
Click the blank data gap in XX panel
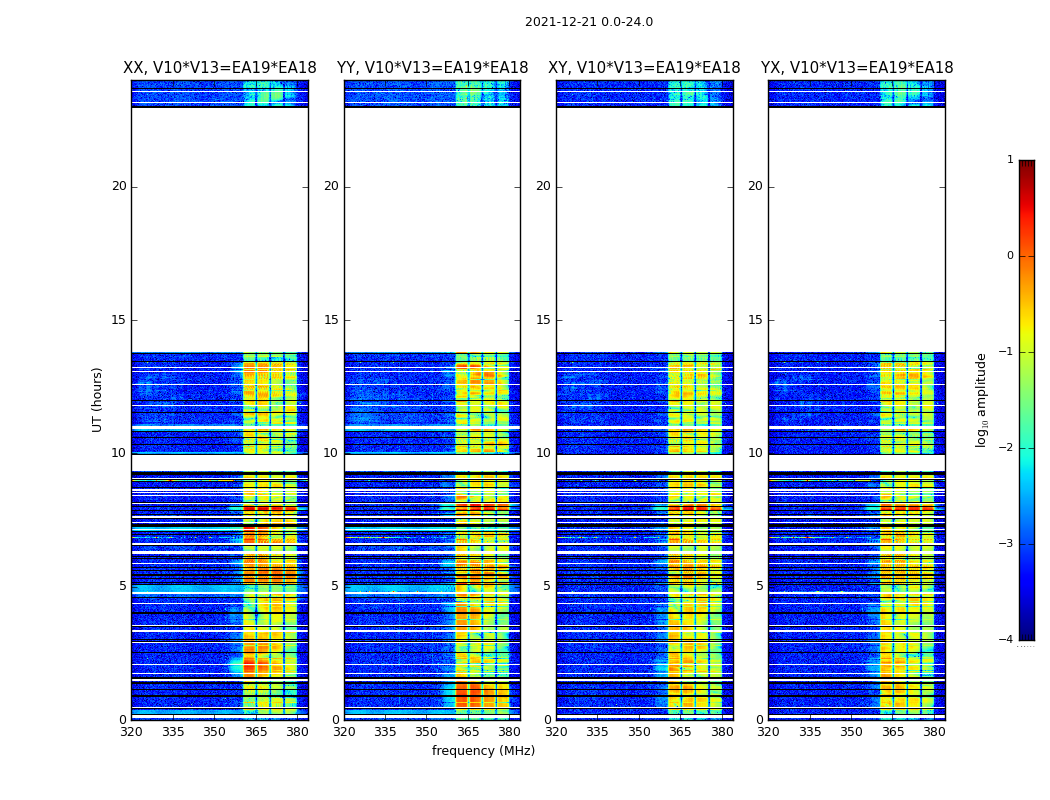point(219,230)
